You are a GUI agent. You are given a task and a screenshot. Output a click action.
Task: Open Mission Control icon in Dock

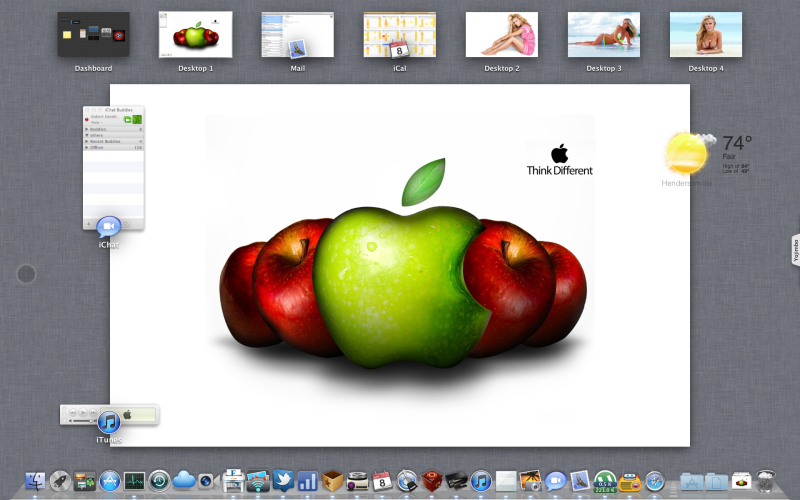point(85,481)
